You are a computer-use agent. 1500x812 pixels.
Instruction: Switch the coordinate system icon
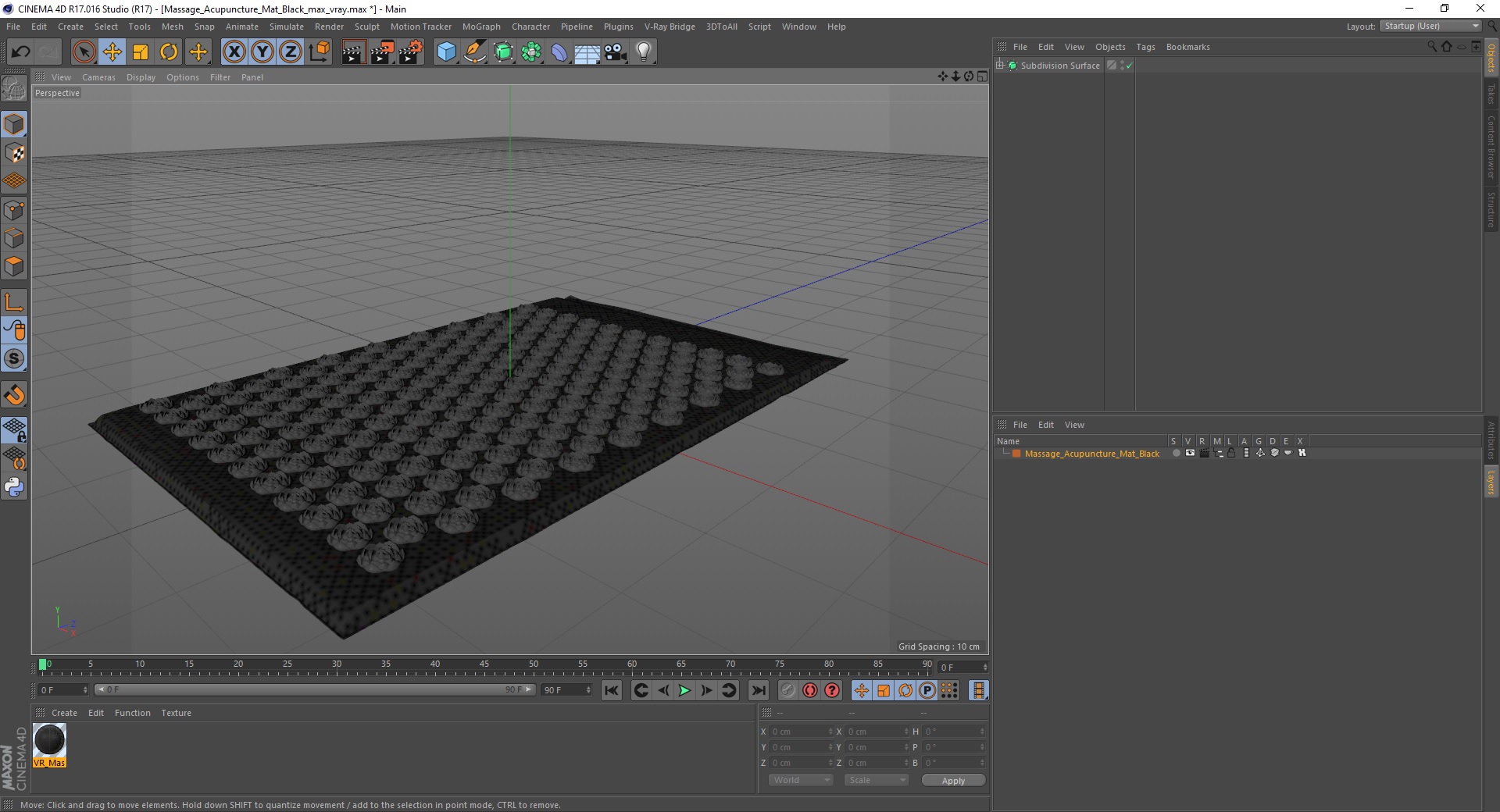pos(320,52)
